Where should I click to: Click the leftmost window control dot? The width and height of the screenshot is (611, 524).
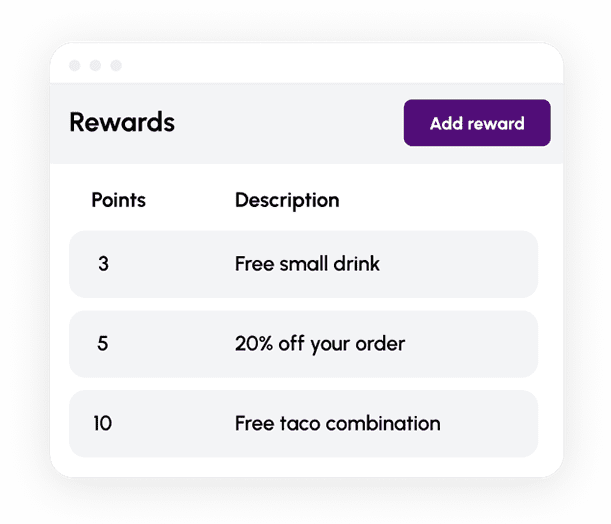[x=74, y=65]
